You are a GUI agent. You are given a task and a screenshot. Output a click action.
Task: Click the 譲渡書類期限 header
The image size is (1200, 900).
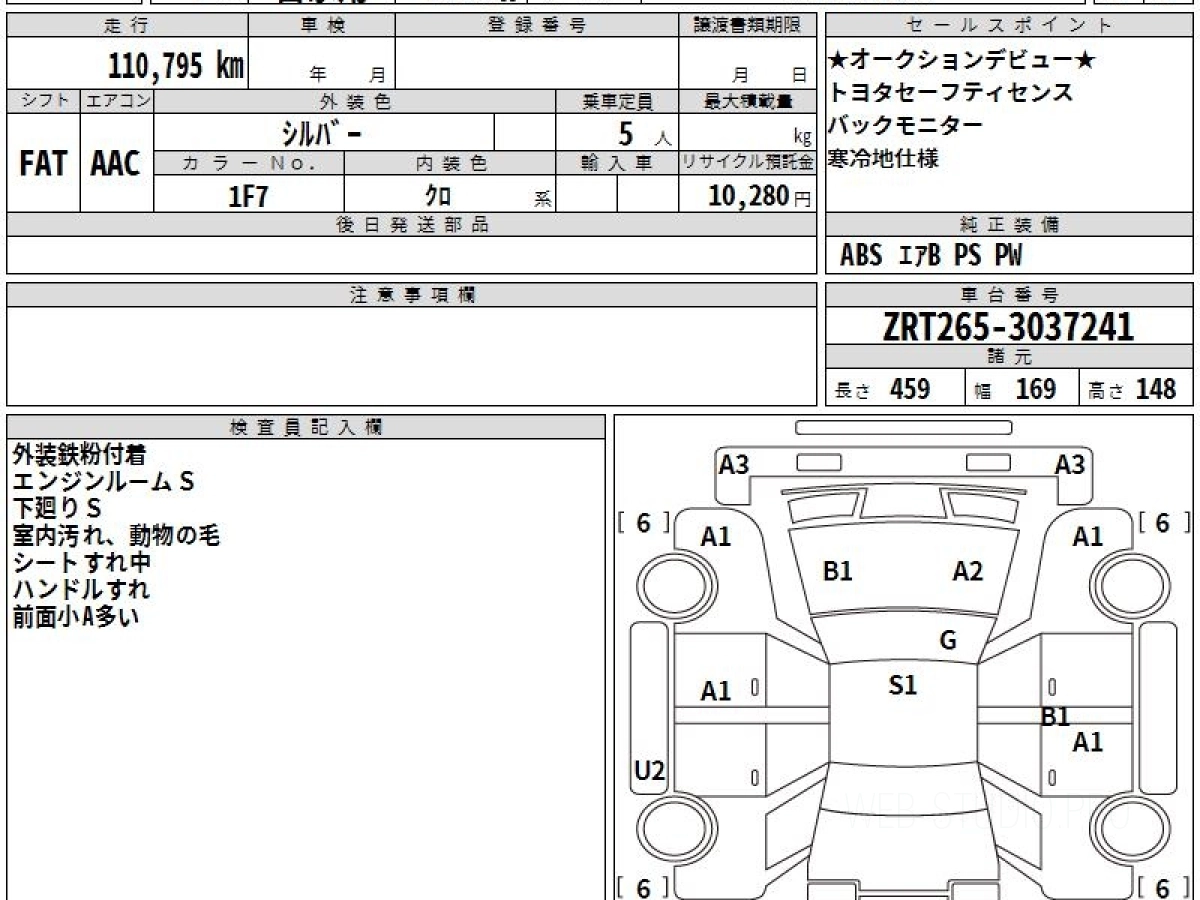pyautogui.click(x=747, y=26)
